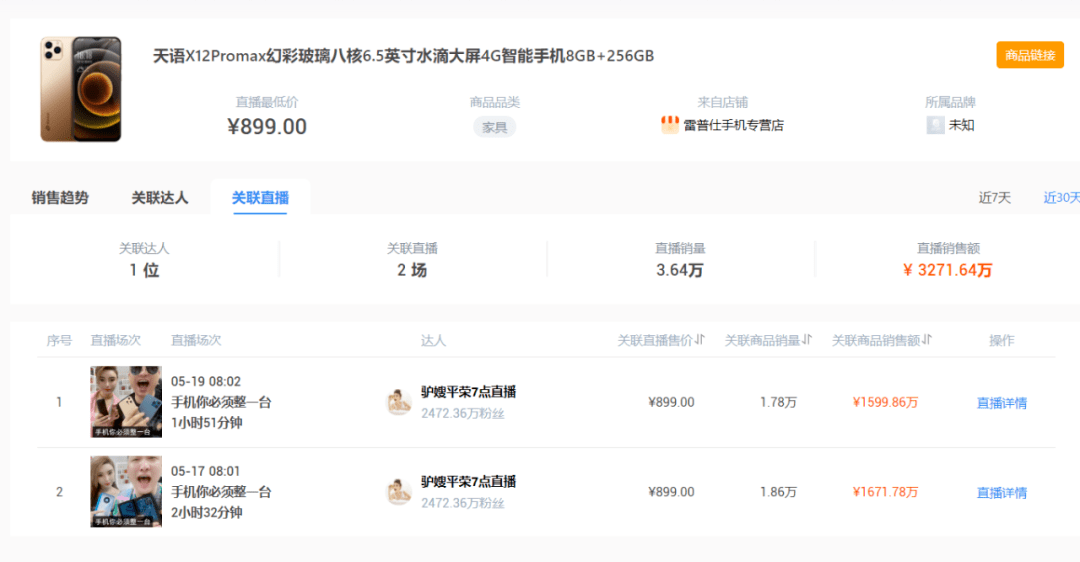Open the 05-19 livestream thumbnail
1080x562 pixels.
[x=126, y=402]
